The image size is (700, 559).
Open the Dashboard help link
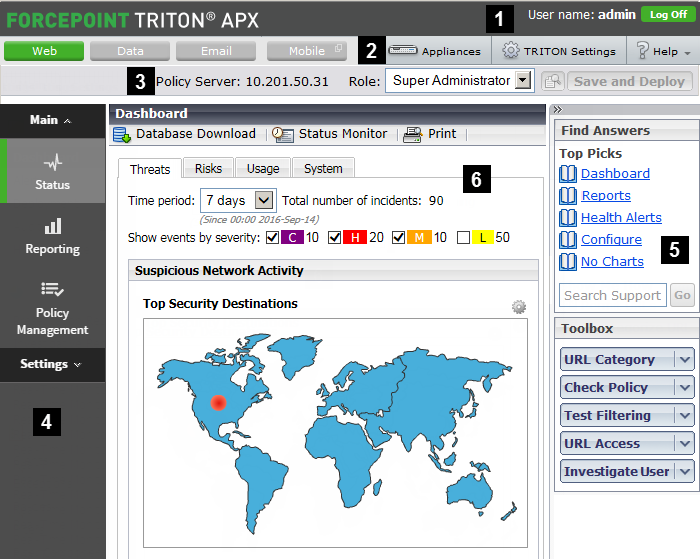615,174
